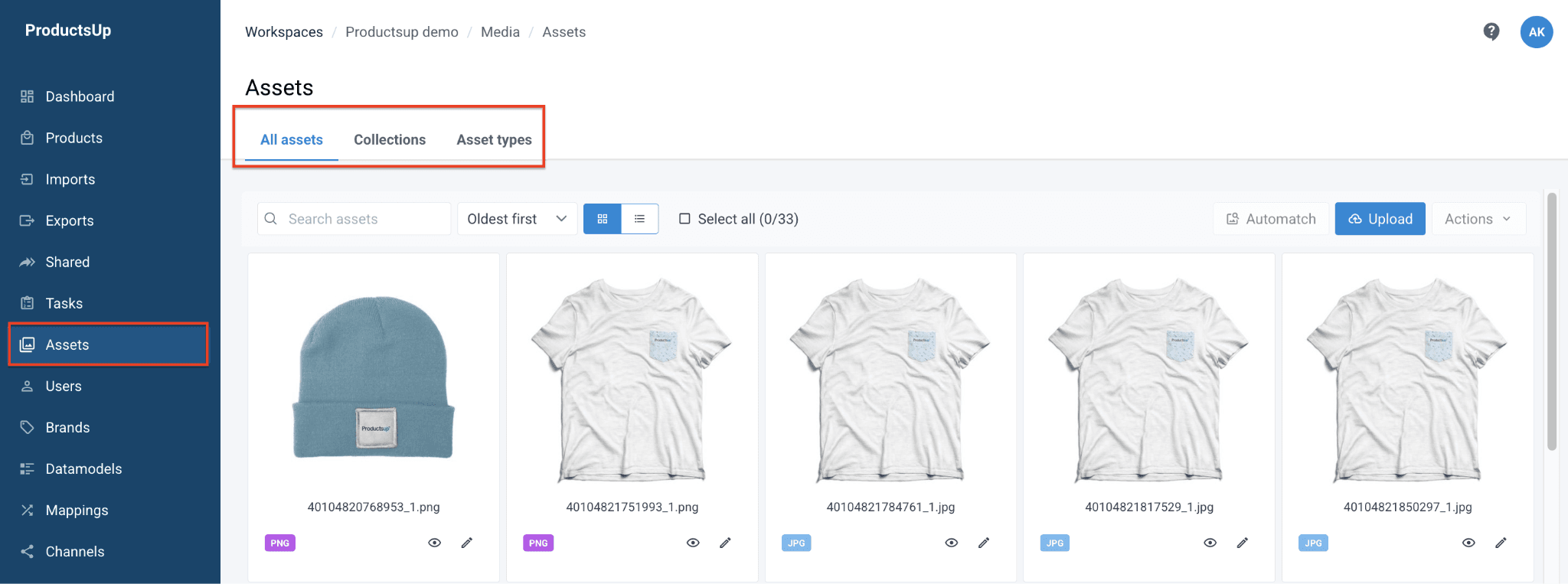1568x584 pixels.
Task: Open the Oldest first sort dropdown
Action: [x=517, y=219]
